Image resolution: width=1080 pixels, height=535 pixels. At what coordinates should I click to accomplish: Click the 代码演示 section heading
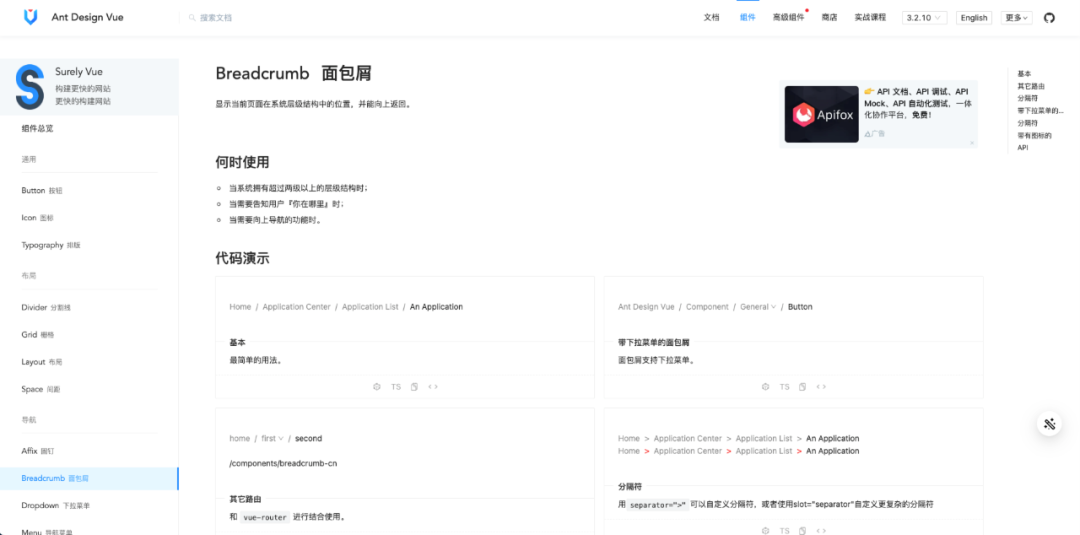click(x=242, y=259)
